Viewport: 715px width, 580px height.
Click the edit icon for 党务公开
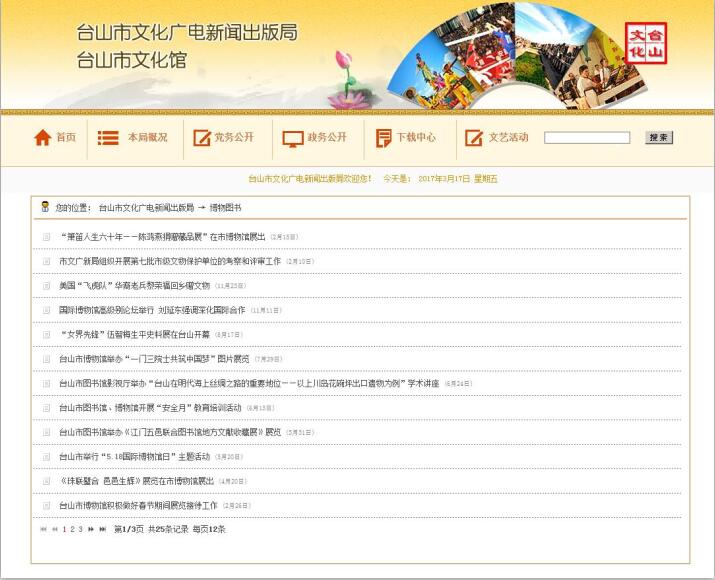point(200,138)
